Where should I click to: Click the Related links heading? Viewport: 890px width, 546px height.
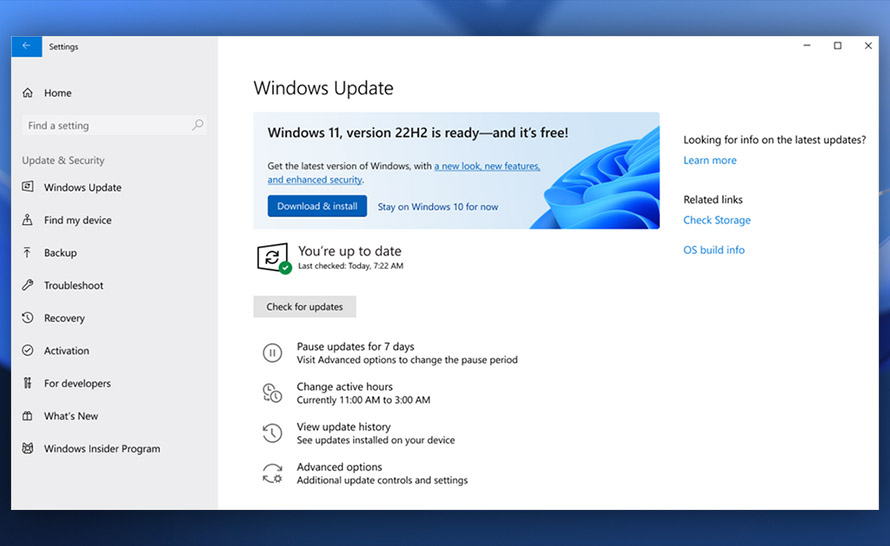[713, 199]
